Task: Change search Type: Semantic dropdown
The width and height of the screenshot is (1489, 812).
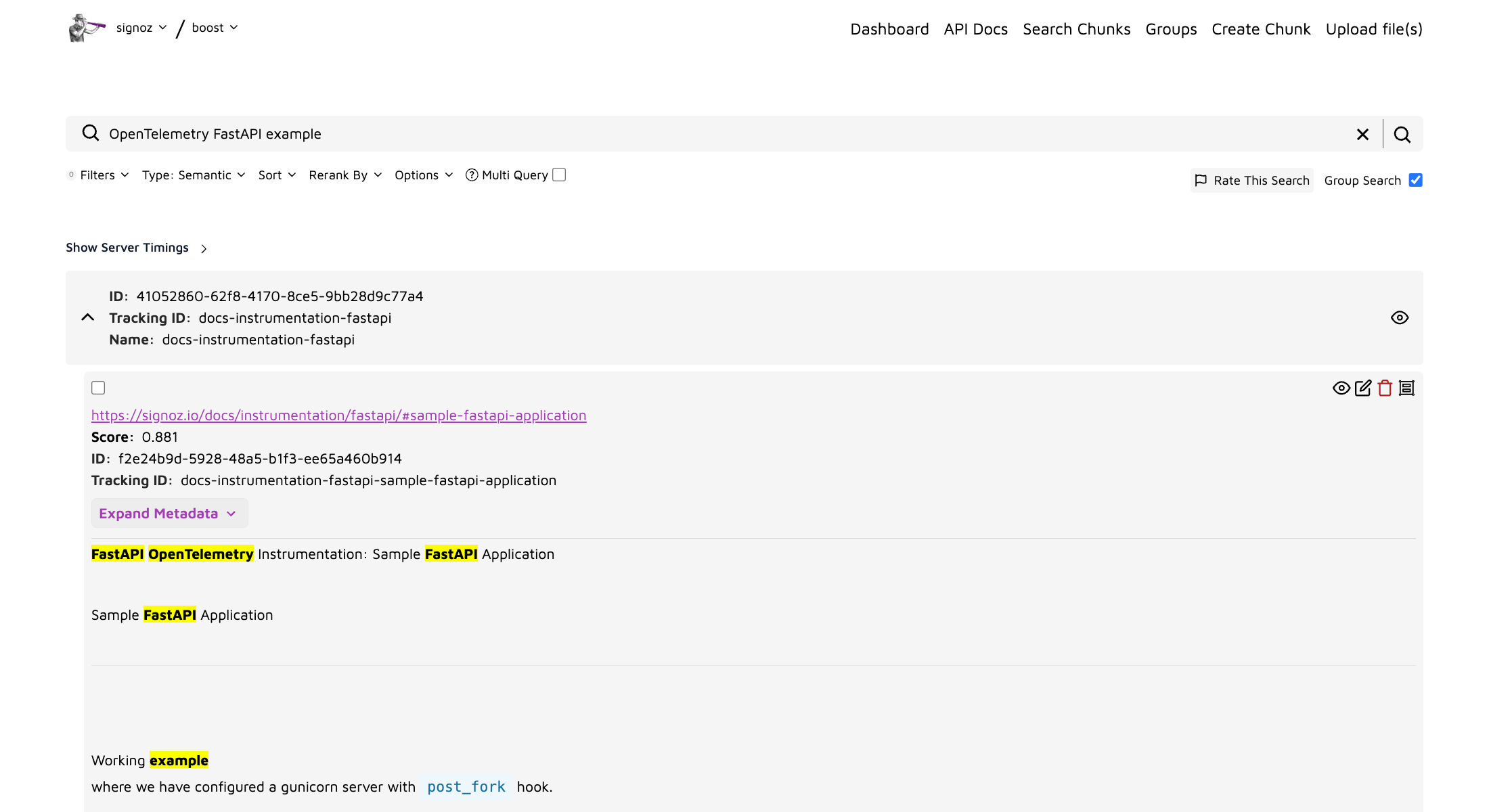Action: [x=194, y=175]
